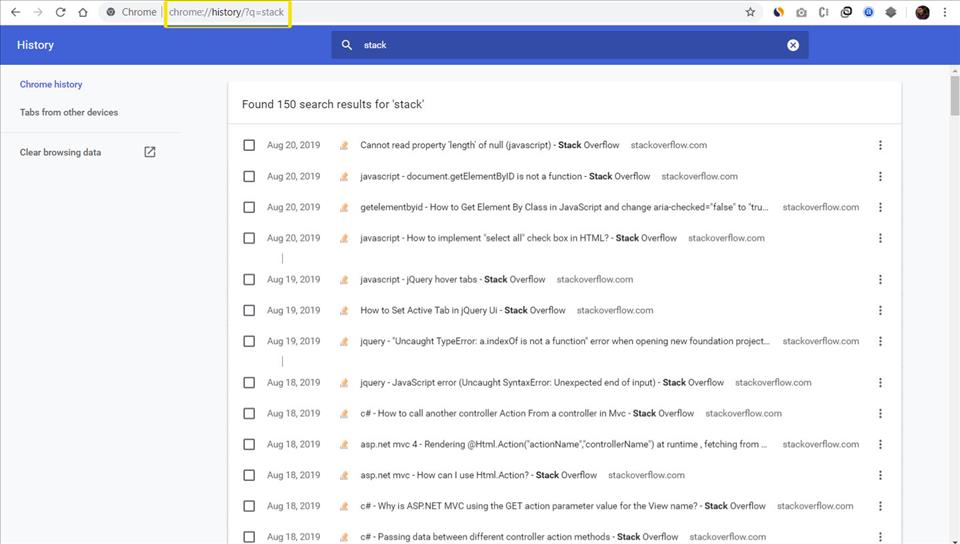Click Clear browsing data link

pyautogui.click(x=61, y=153)
